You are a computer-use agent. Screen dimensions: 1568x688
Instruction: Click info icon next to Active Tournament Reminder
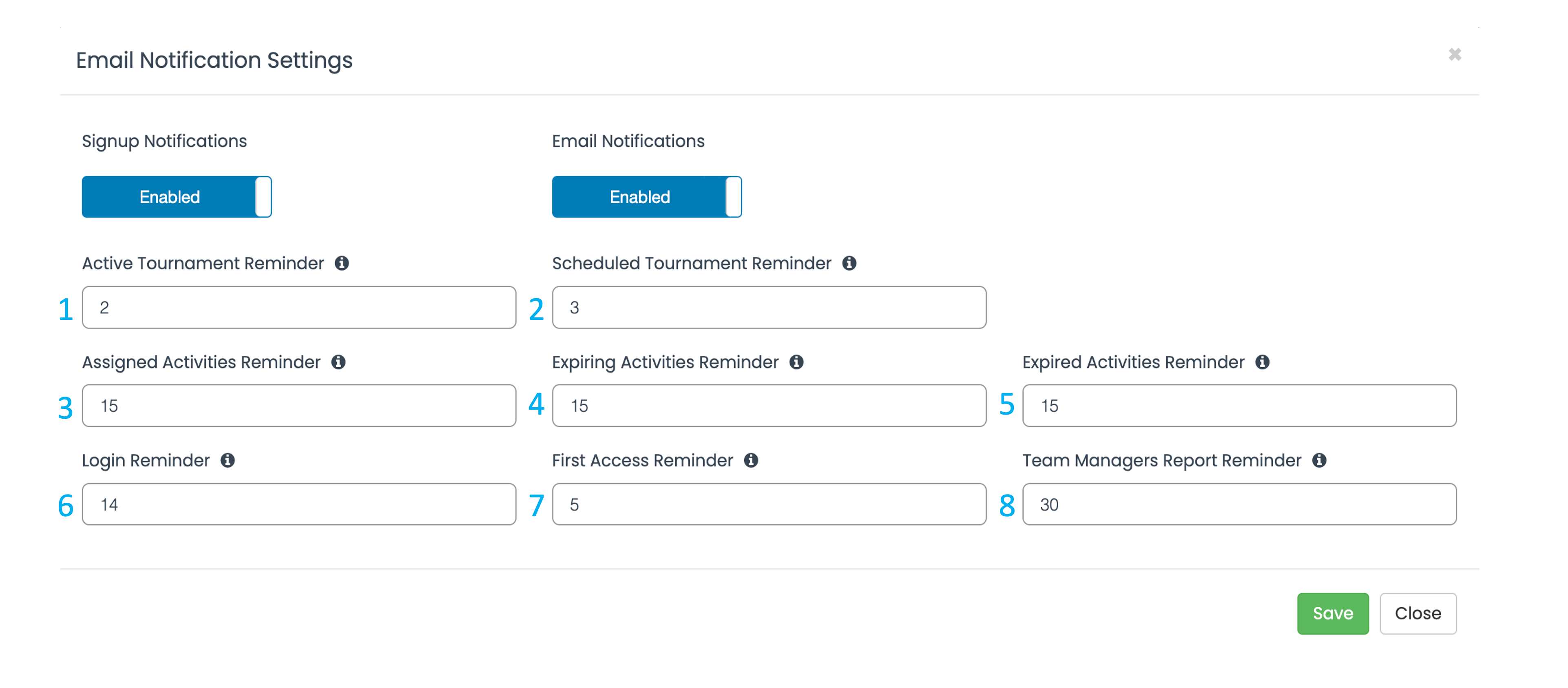341,263
